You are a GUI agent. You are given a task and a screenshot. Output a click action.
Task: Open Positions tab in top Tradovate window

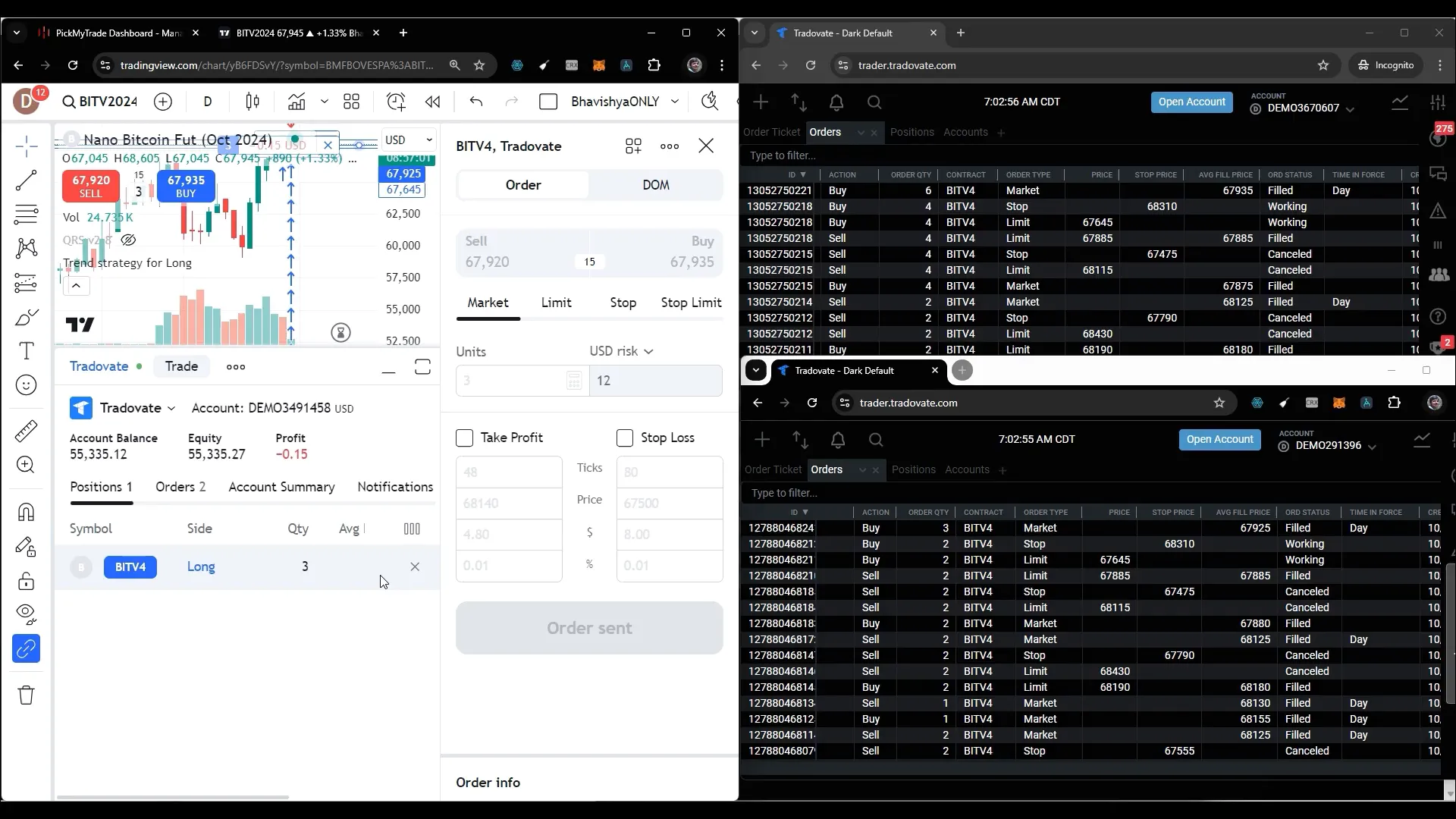(912, 133)
